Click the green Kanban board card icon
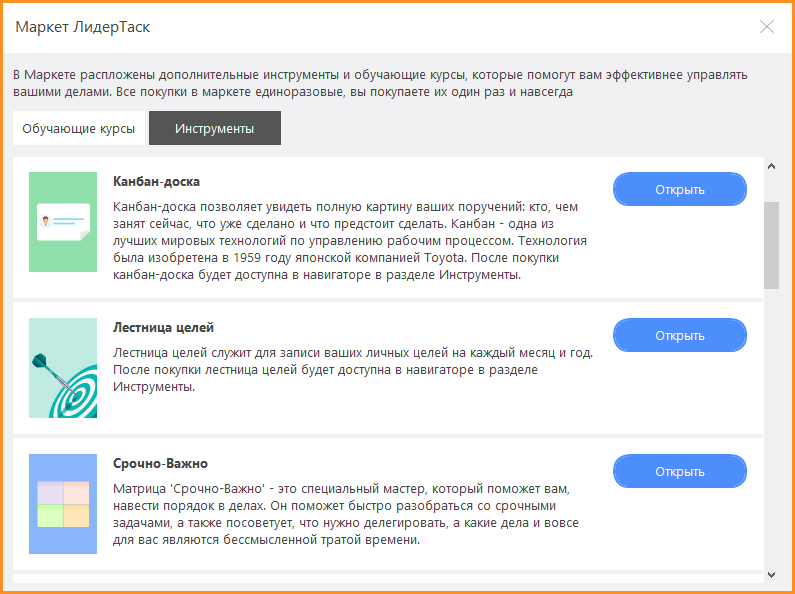This screenshot has width=795, height=594. 63,222
